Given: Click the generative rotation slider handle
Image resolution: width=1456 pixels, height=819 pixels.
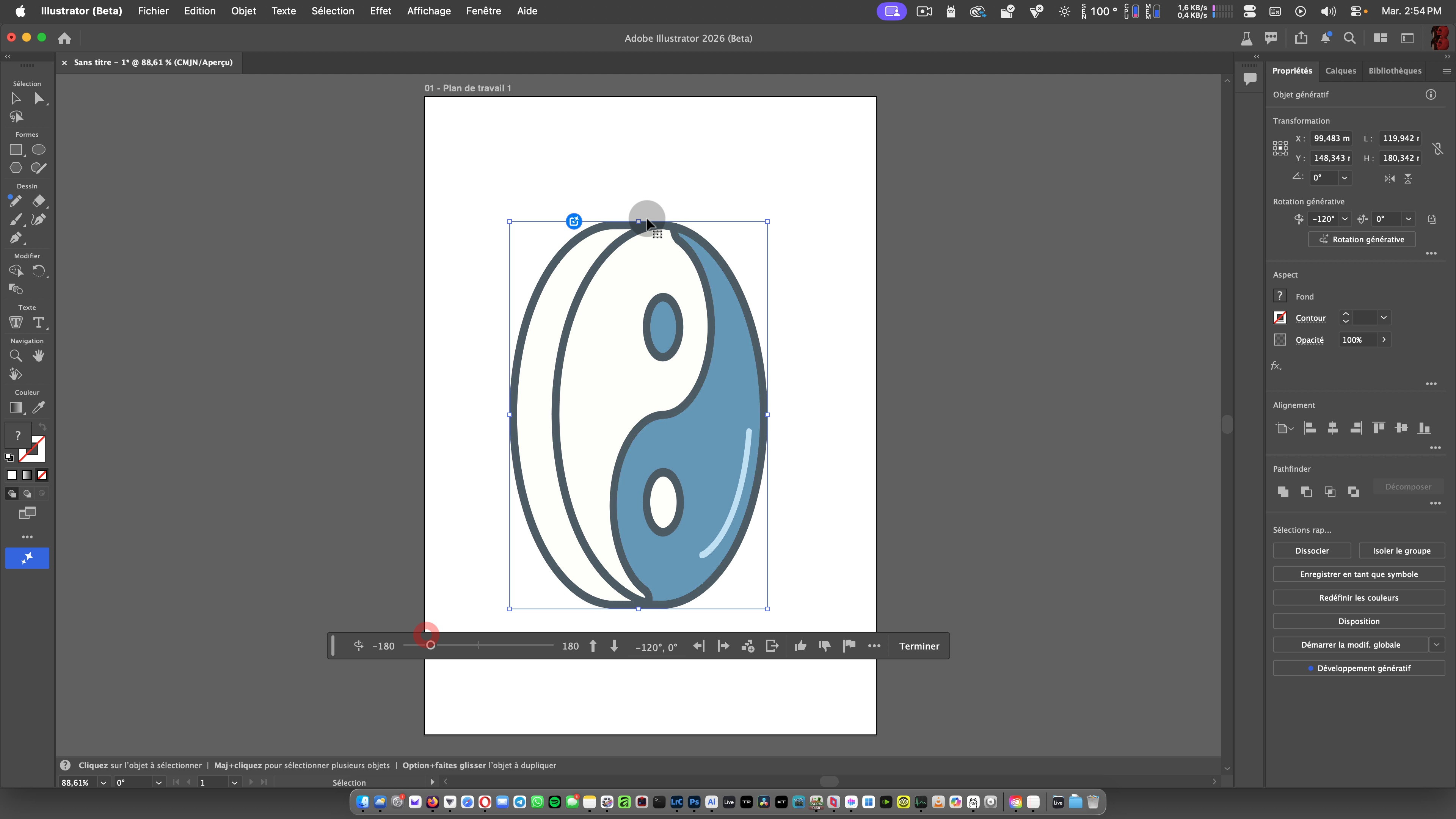Looking at the screenshot, I should [430, 645].
